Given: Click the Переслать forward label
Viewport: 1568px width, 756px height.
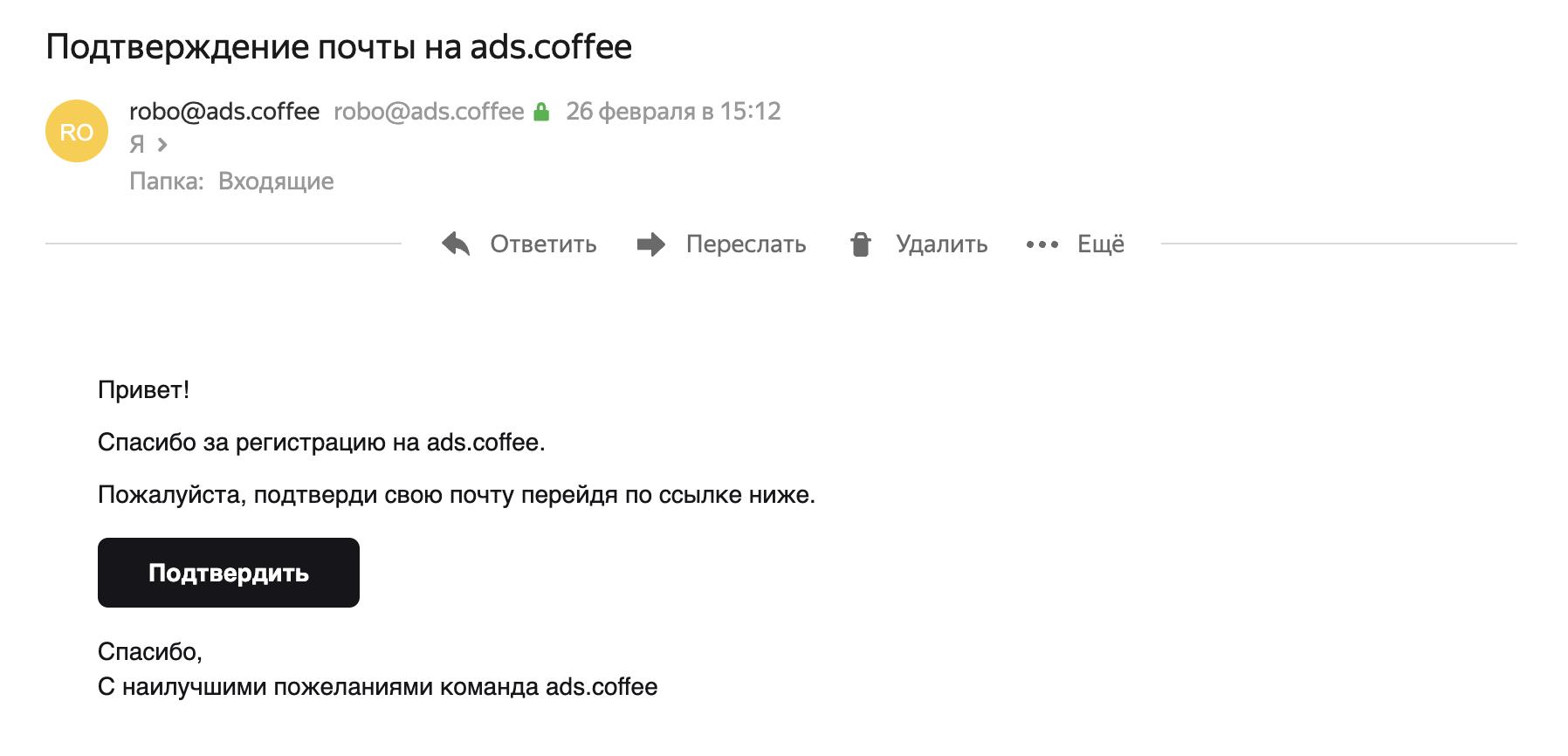Looking at the screenshot, I should tap(746, 244).
